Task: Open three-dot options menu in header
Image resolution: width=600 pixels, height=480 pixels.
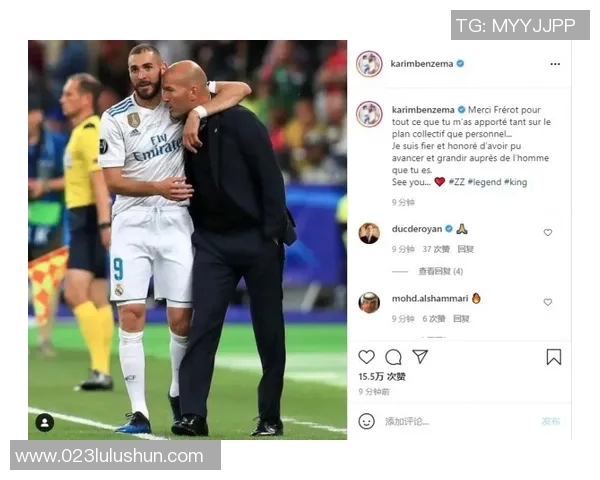Action: [x=555, y=64]
